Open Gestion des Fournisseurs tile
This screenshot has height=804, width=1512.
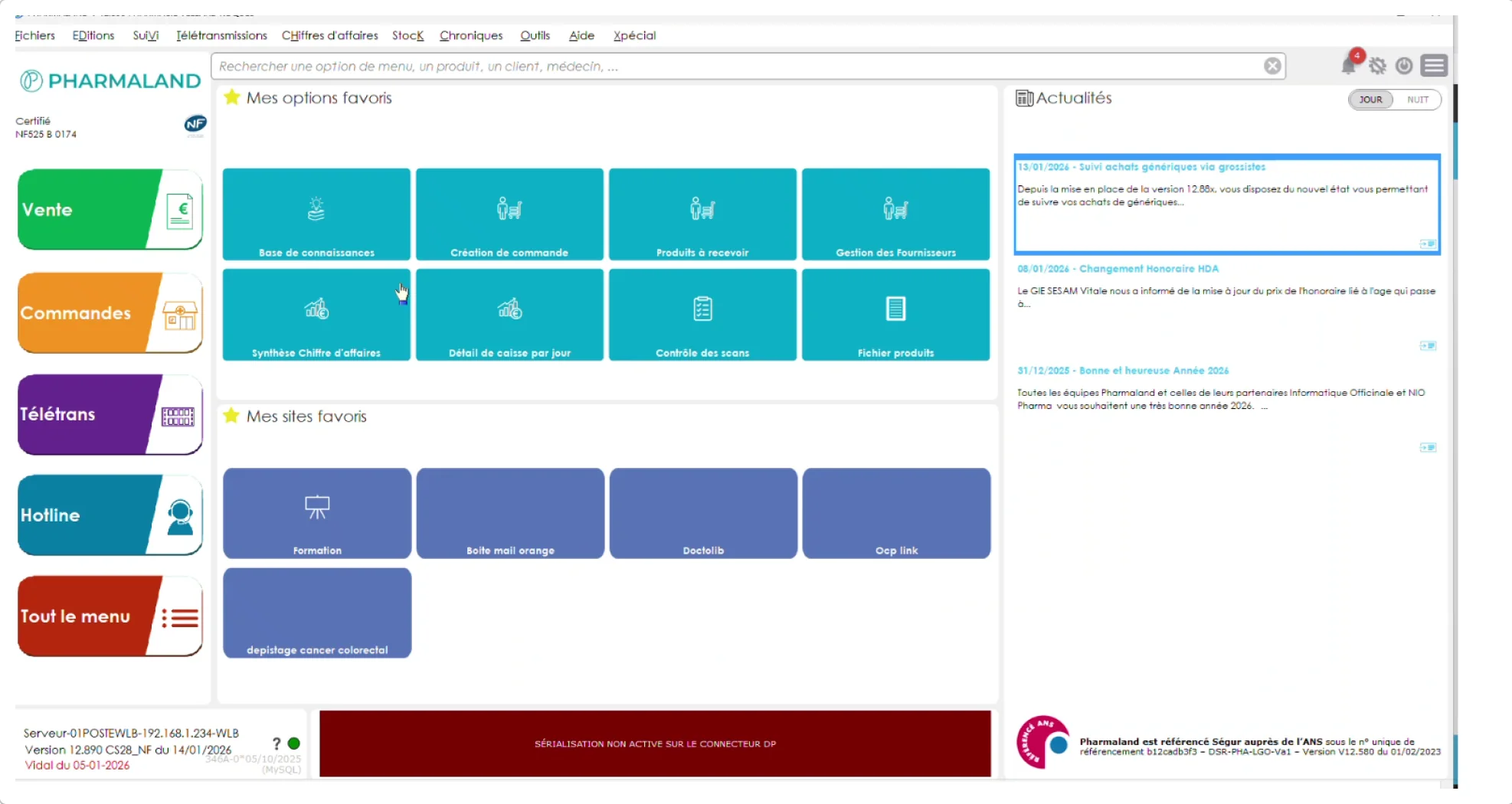pyautogui.click(x=895, y=214)
